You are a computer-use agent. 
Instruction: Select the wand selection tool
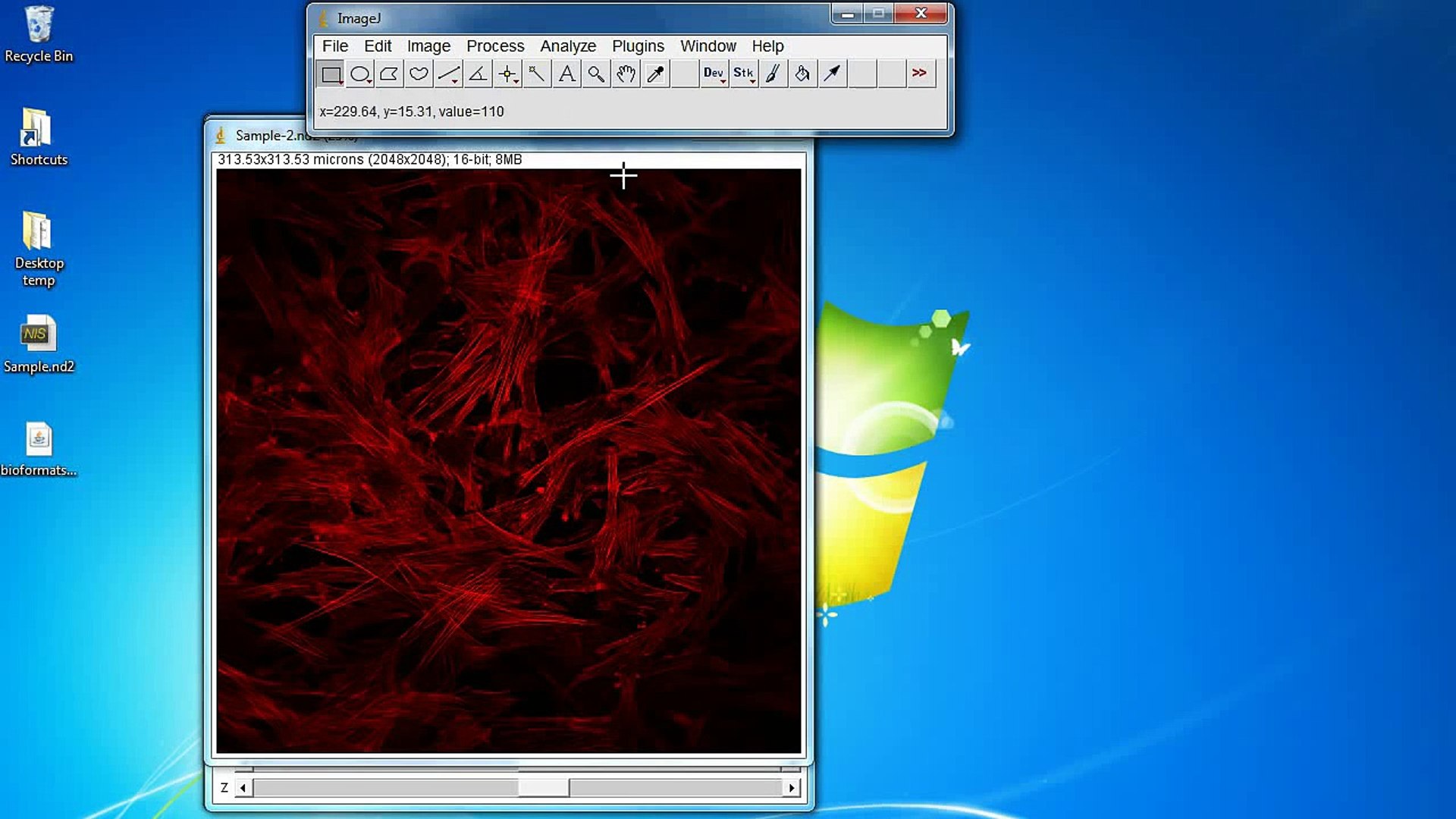pos(536,73)
